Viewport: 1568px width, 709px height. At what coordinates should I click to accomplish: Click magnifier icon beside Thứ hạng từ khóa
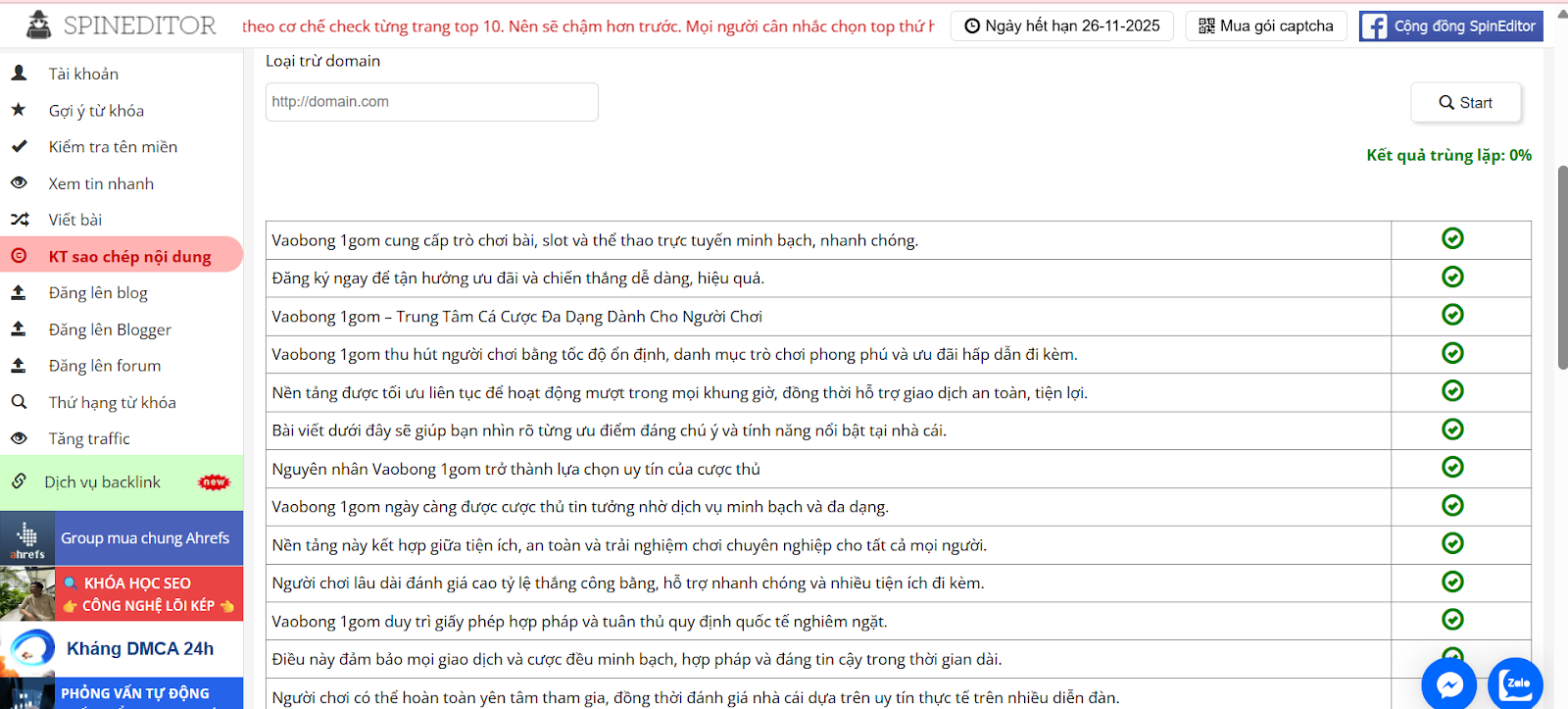(19, 402)
